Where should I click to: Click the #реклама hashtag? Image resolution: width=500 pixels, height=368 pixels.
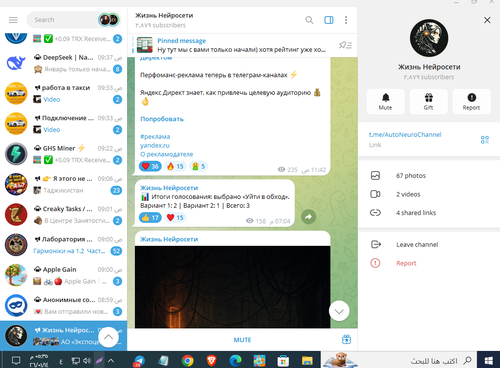(155, 137)
